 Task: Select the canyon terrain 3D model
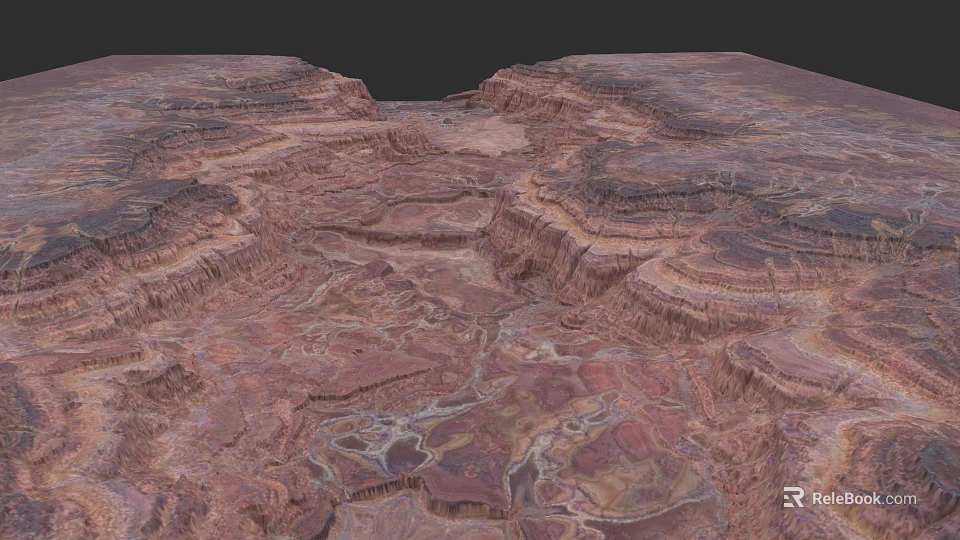click(480, 296)
